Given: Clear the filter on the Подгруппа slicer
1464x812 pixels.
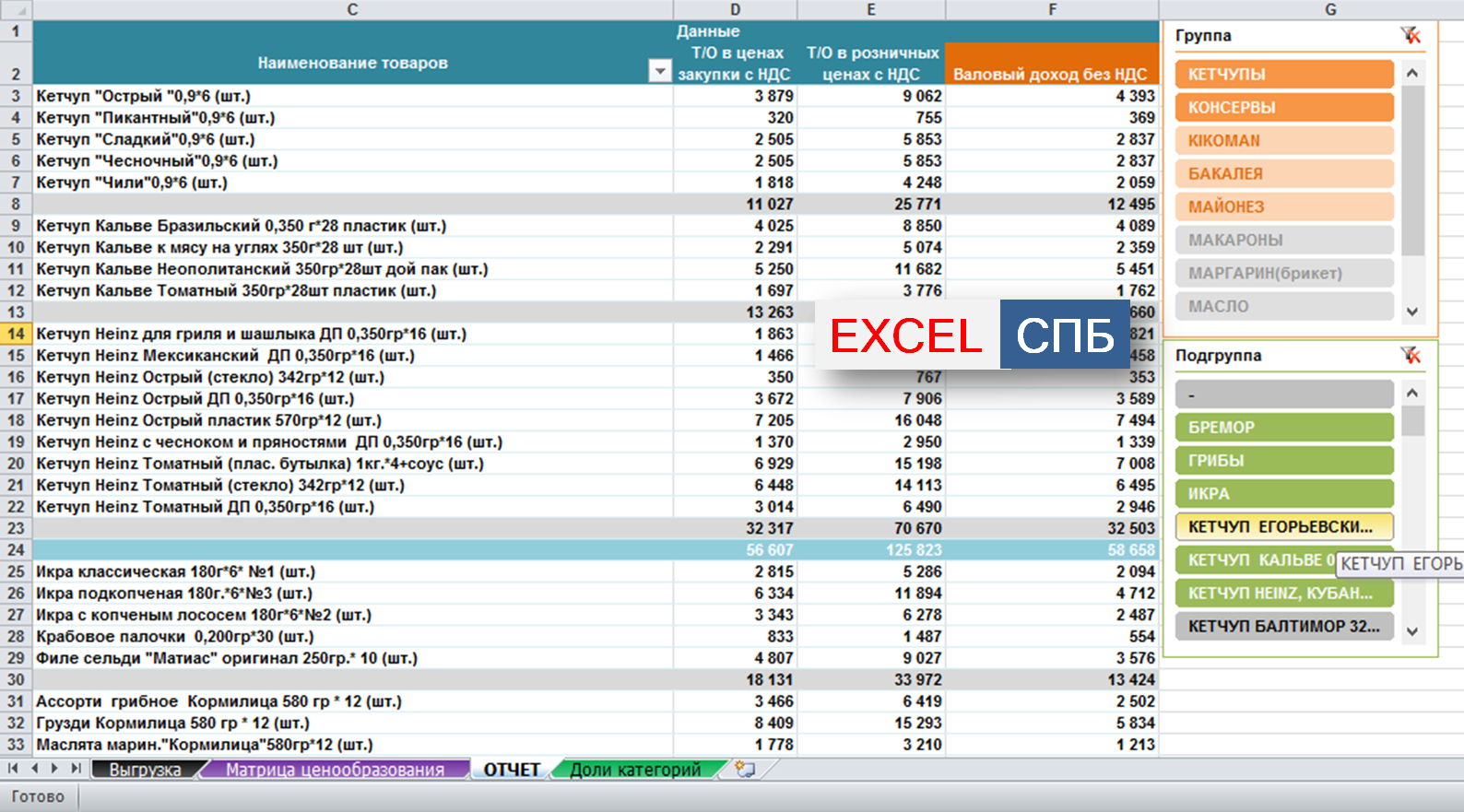Looking at the screenshot, I should pyautogui.click(x=1411, y=356).
